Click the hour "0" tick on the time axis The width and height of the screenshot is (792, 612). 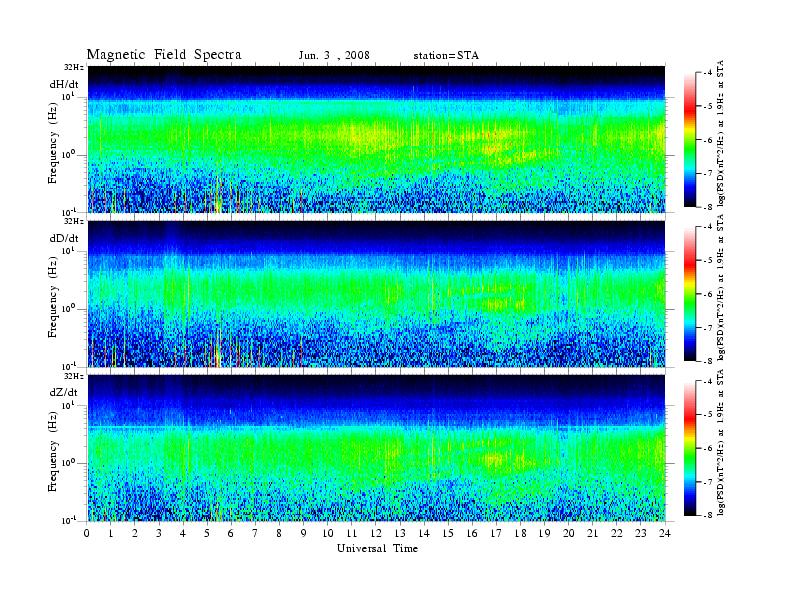pyautogui.click(x=87, y=533)
